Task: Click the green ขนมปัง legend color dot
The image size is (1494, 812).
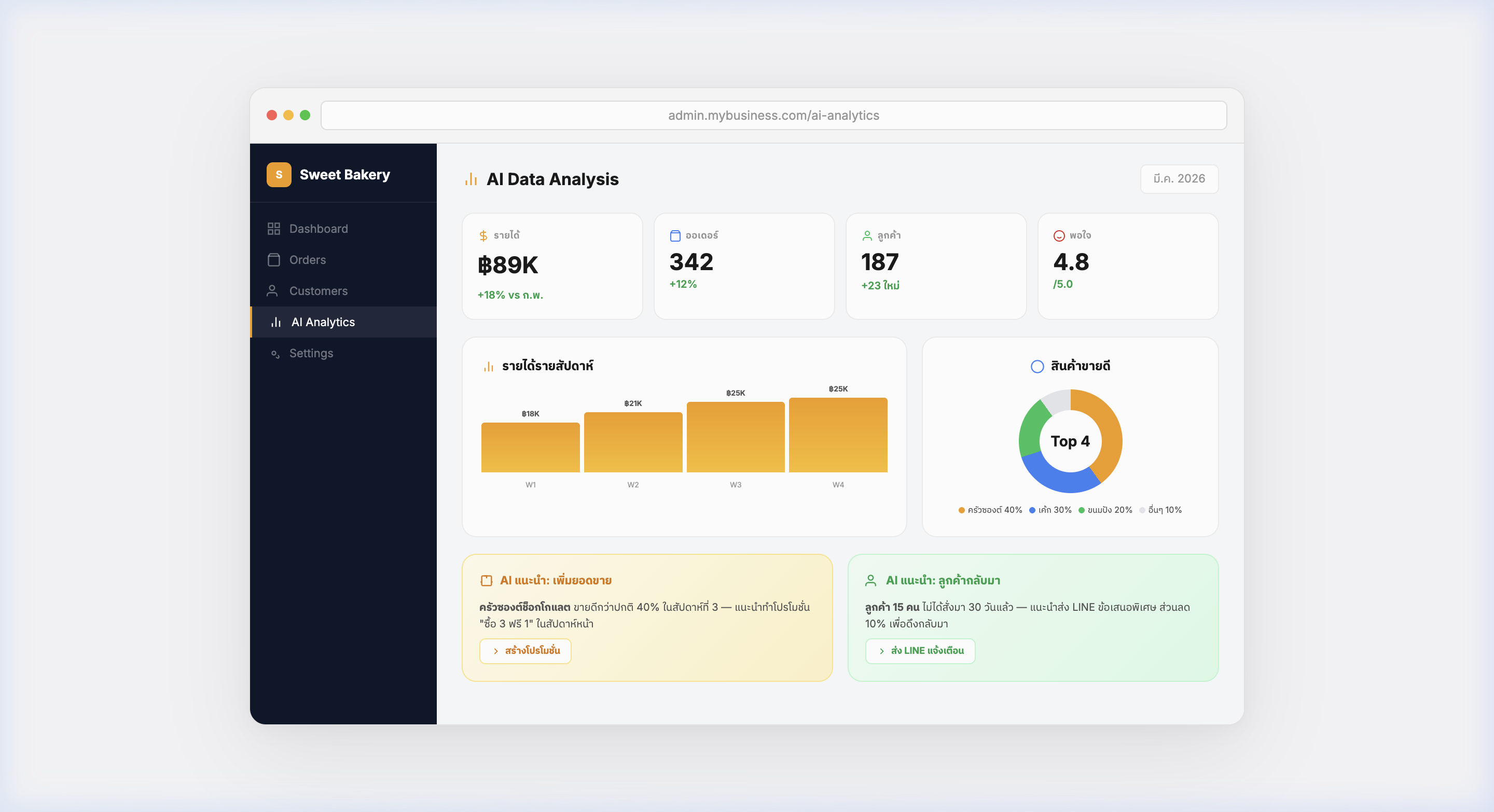Action: [x=1081, y=510]
